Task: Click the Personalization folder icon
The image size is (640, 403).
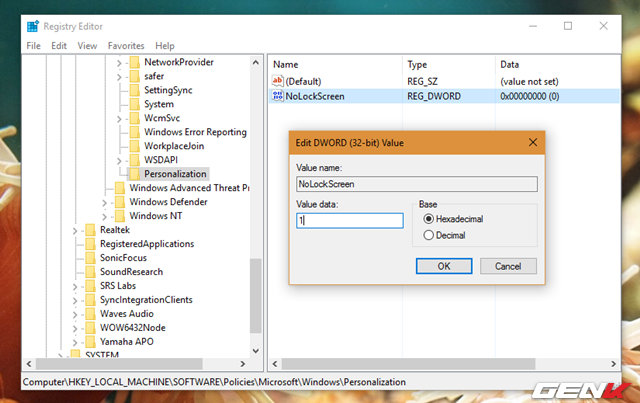Action: [x=135, y=174]
